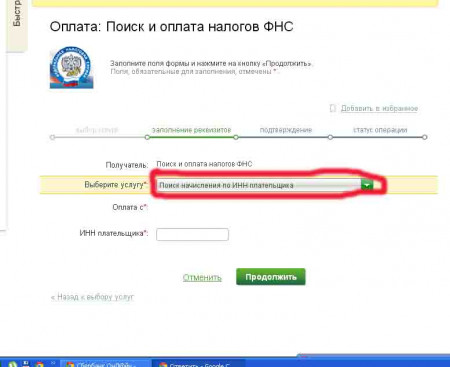This screenshot has height=367, width=450.
Task: Click the green uTorrent quick launch icon
Action: 12,364
